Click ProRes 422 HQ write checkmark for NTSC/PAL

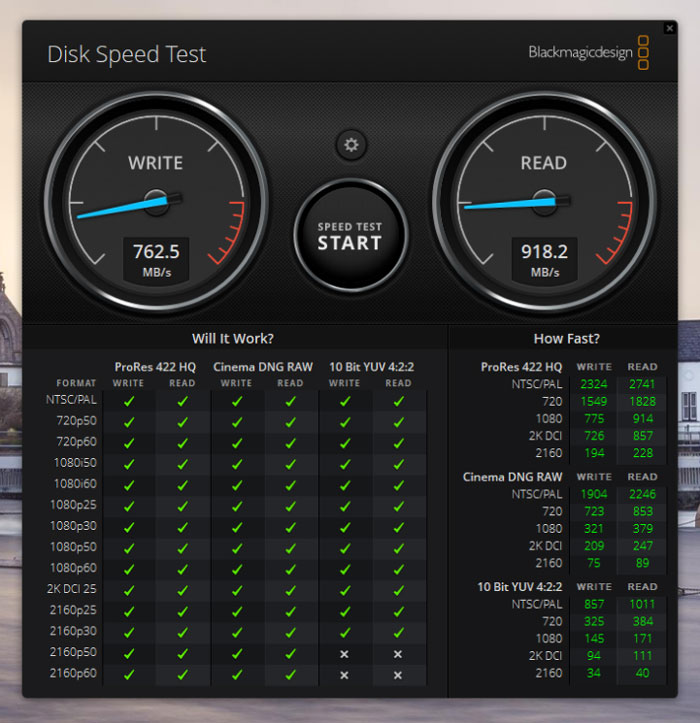tap(129, 401)
